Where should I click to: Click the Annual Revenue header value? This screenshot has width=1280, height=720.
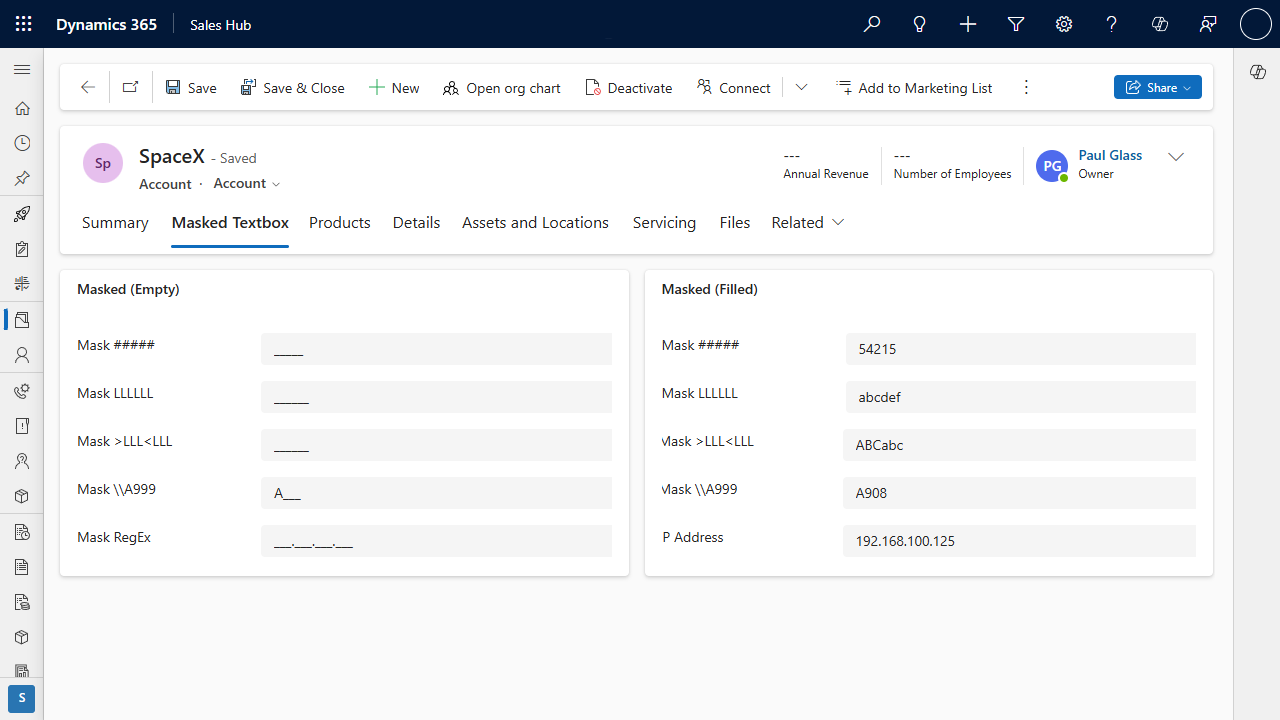(x=792, y=156)
